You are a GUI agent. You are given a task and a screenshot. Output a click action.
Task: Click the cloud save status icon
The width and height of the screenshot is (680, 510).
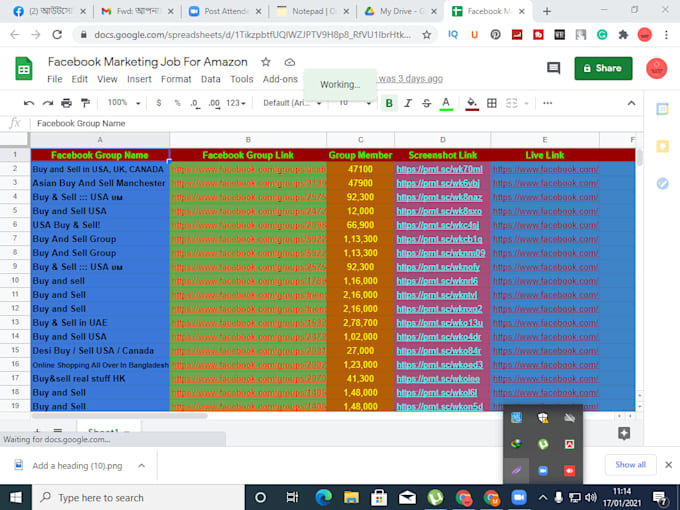290,62
